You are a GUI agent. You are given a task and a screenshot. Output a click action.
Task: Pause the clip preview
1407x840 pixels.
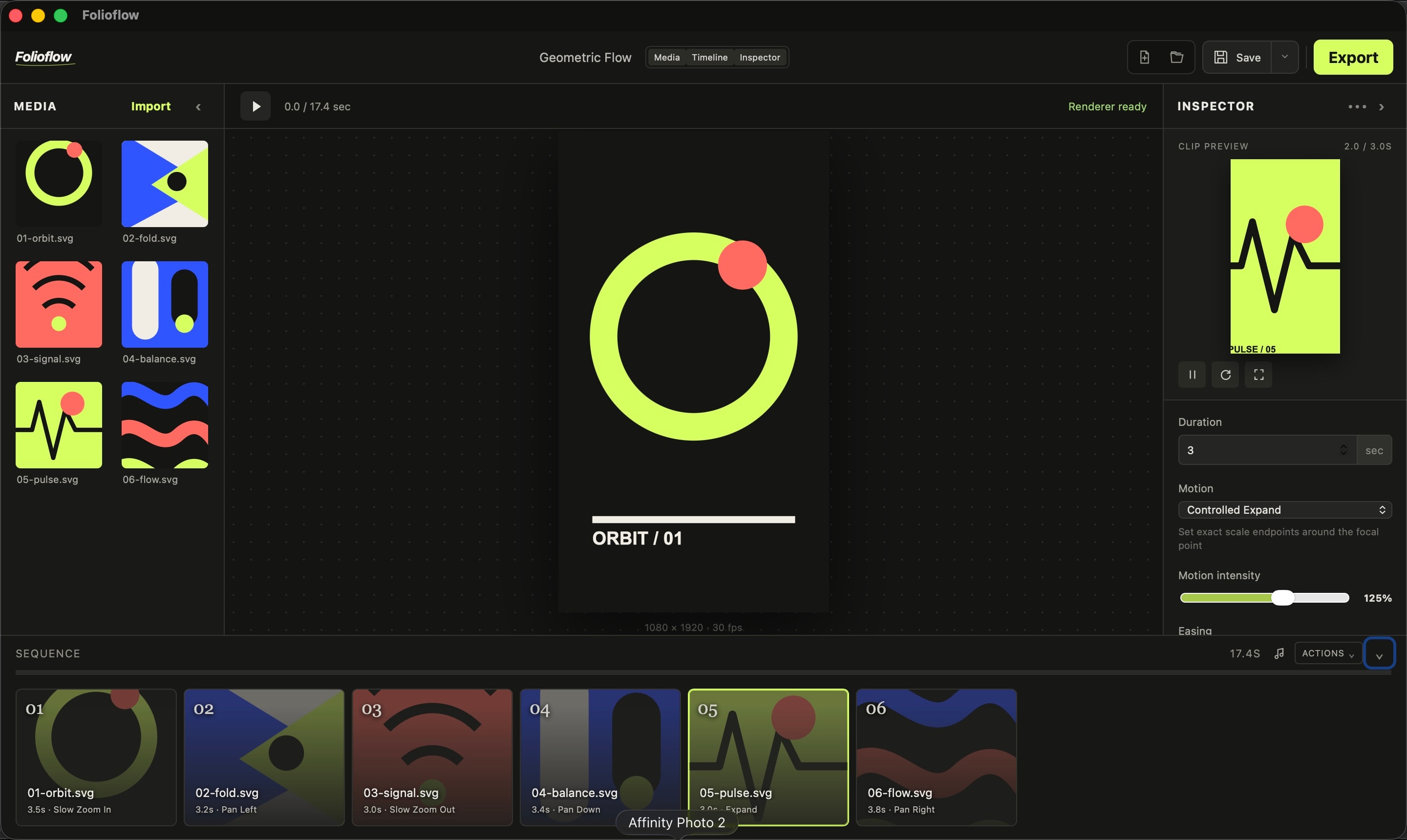[x=1192, y=375]
